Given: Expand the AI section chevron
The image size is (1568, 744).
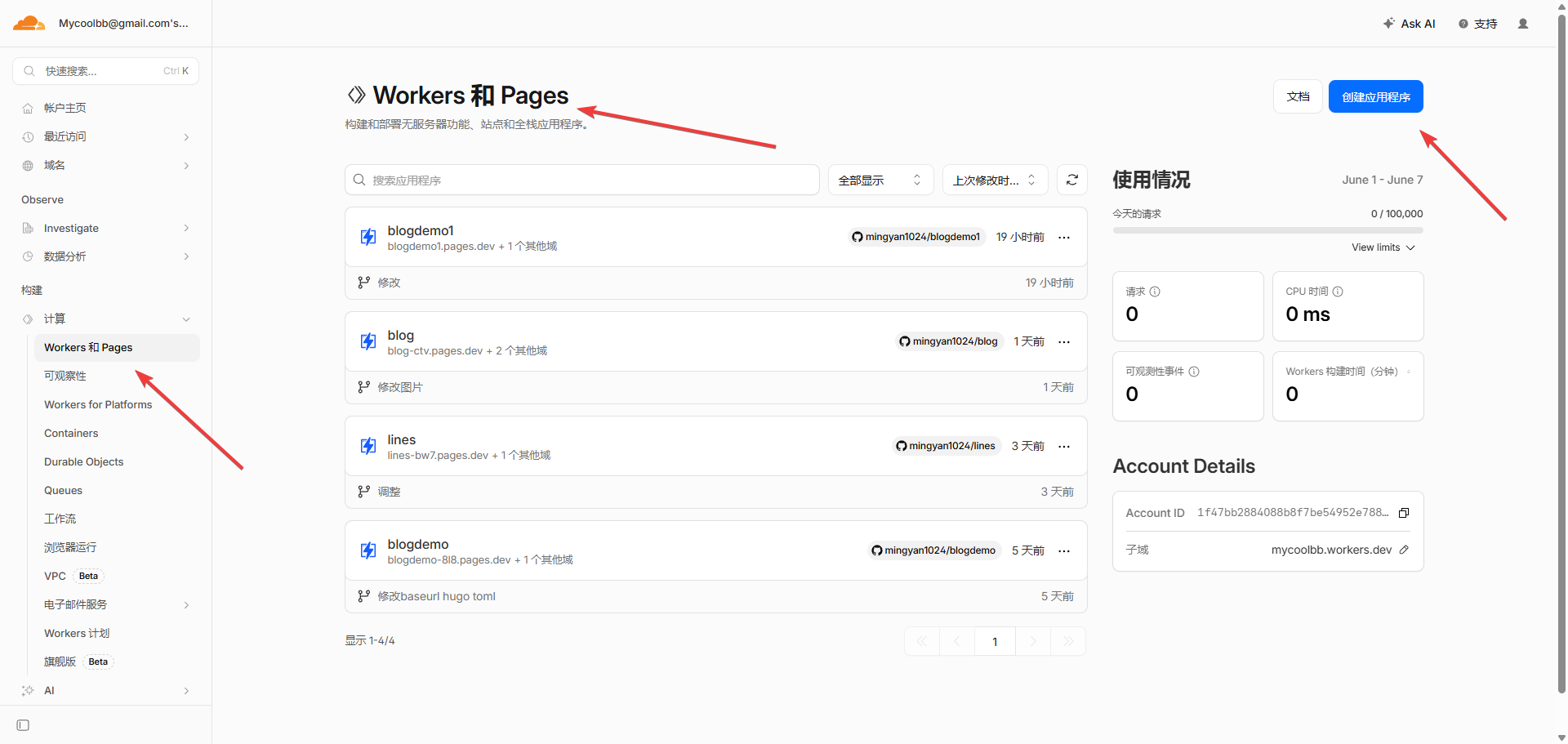Looking at the screenshot, I should tap(186, 691).
